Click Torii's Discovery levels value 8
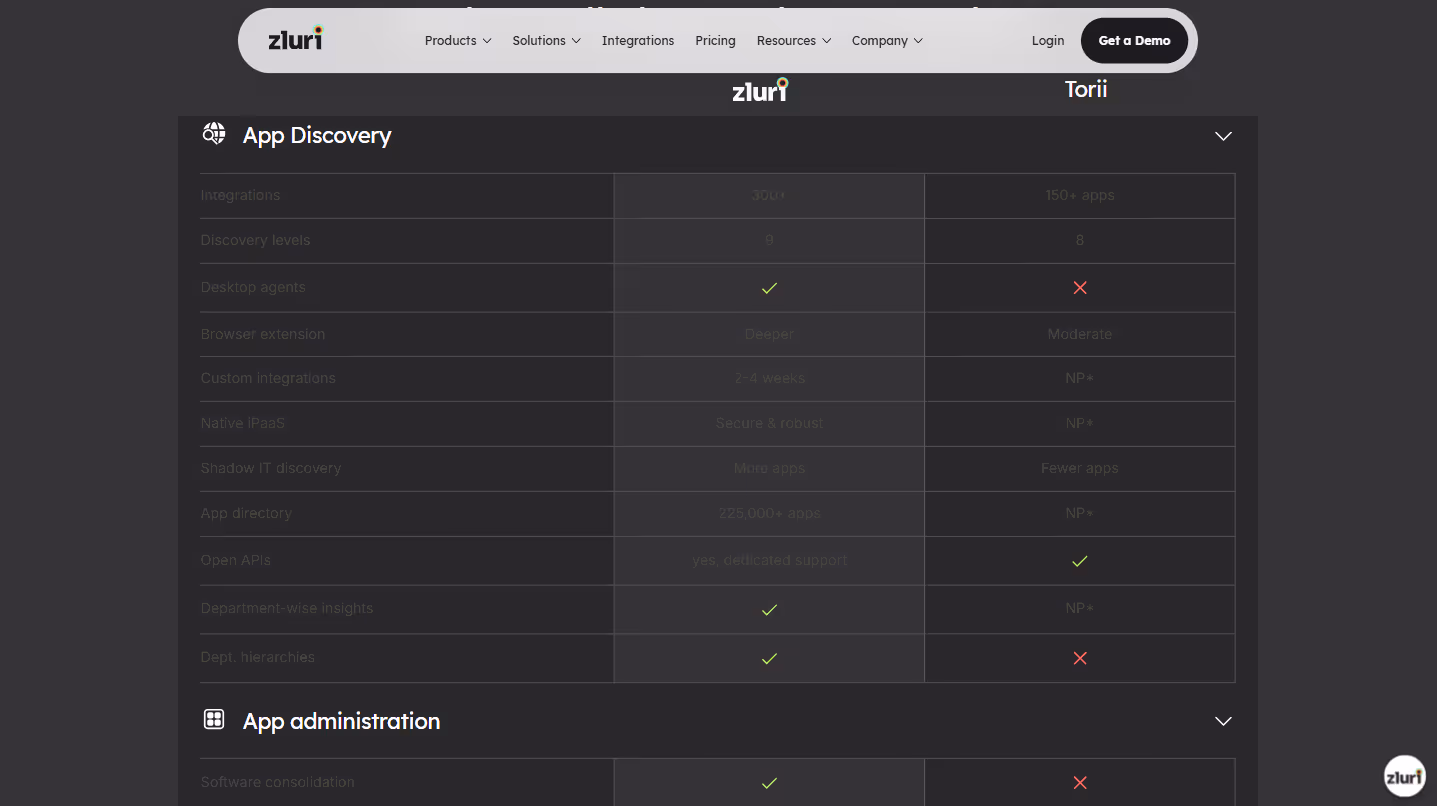The width and height of the screenshot is (1437, 806). click(1080, 240)
